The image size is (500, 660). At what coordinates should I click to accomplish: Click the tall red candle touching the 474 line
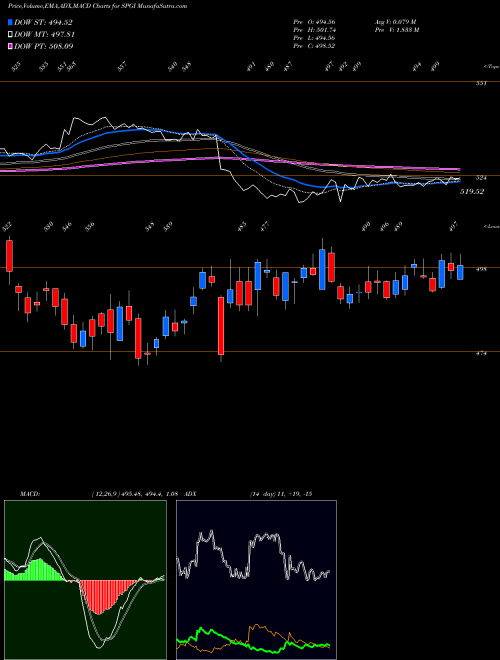221,326
